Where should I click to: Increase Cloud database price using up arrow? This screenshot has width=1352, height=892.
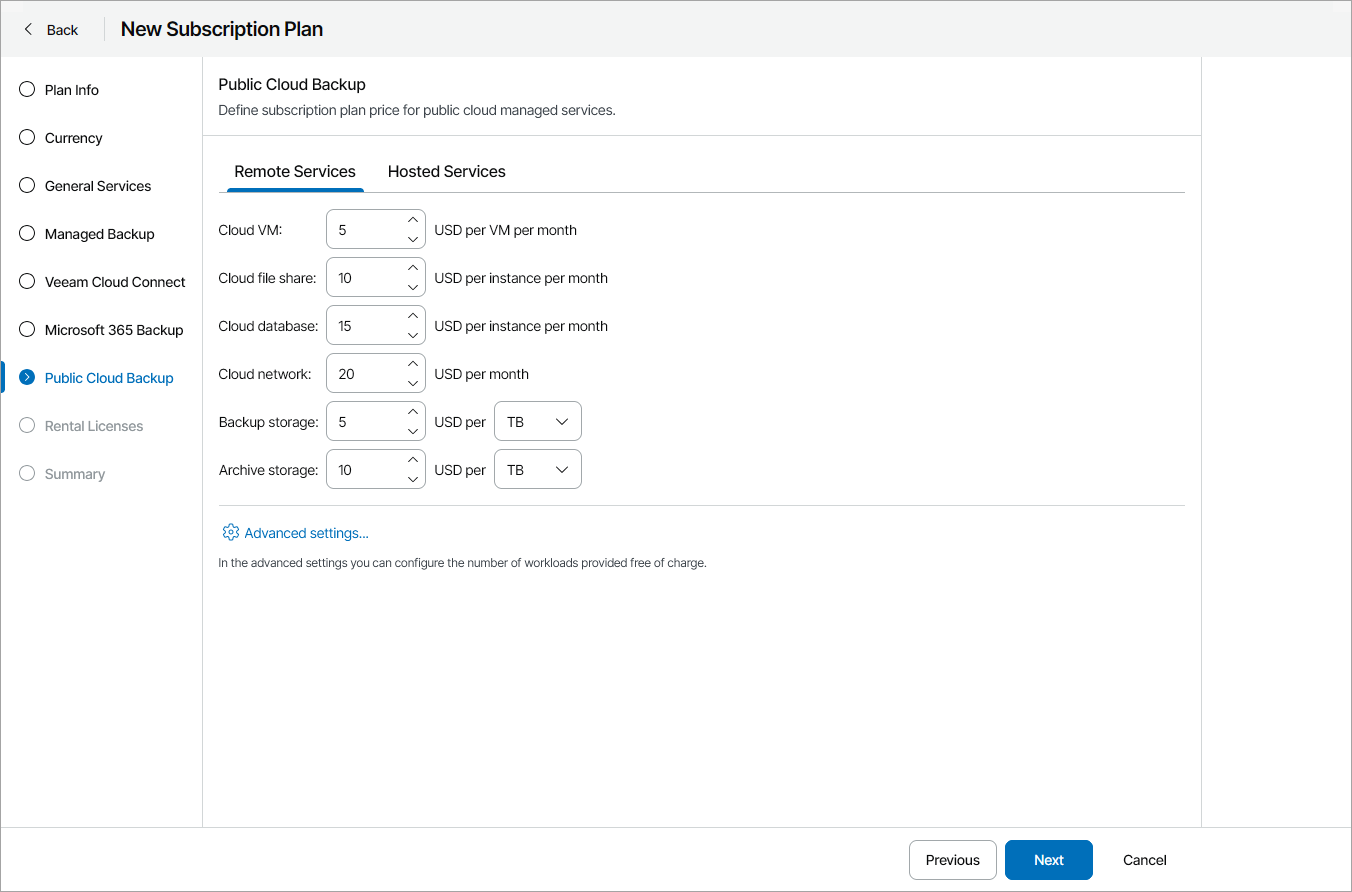[413, 316]
